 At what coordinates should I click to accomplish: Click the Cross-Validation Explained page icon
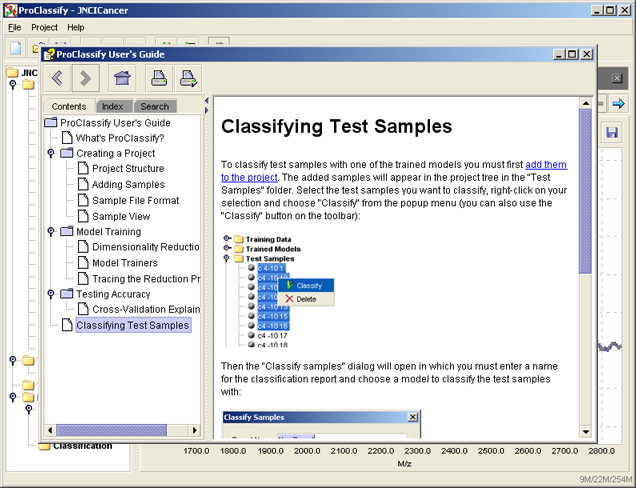(83, 309)
